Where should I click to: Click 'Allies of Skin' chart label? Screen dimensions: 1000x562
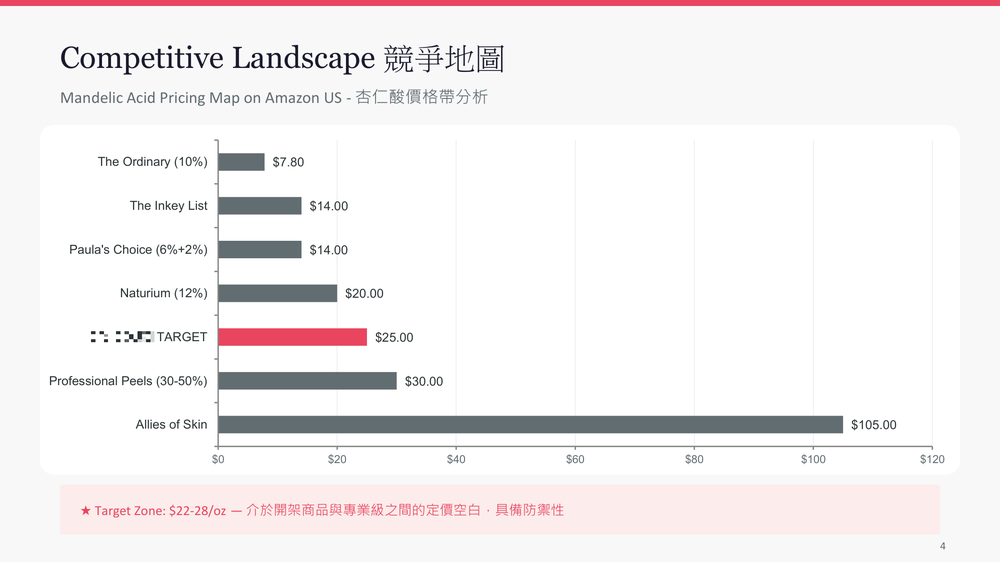pos(171,425)
